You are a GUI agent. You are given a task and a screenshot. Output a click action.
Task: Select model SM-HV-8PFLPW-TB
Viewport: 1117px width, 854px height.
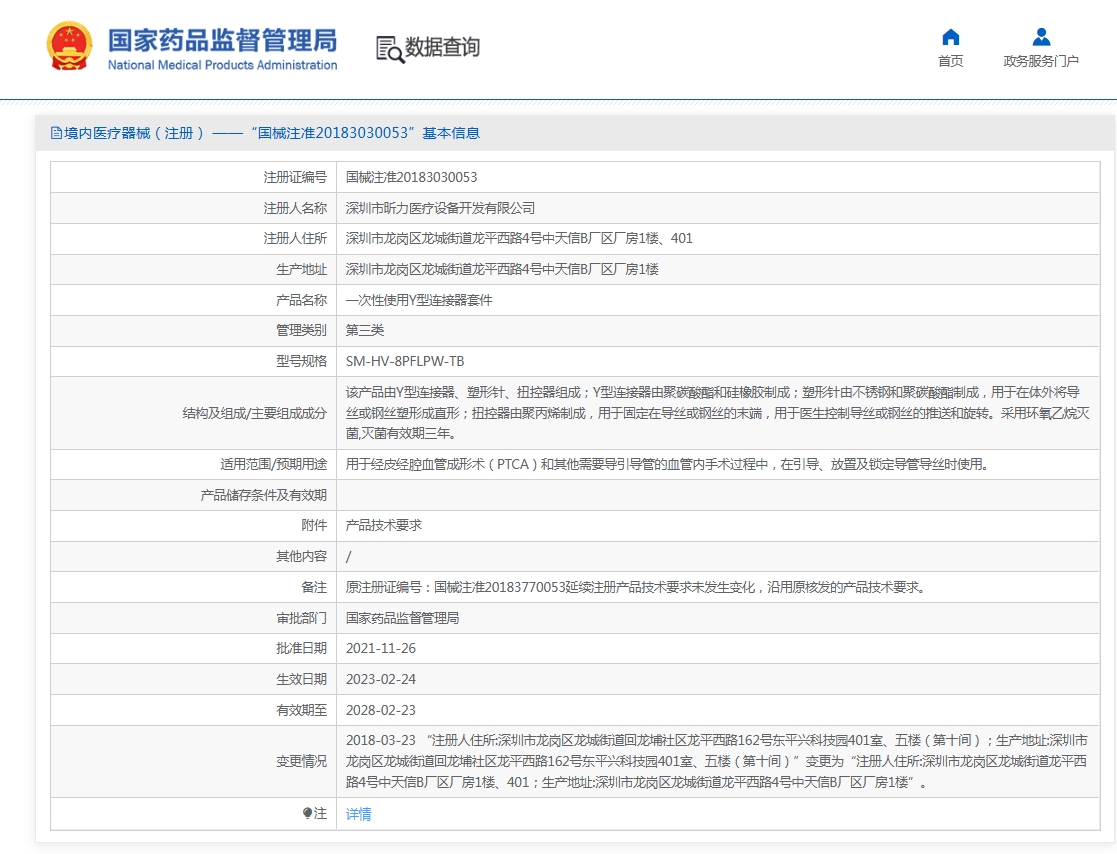pyautogui.click(x=405, y=361)
